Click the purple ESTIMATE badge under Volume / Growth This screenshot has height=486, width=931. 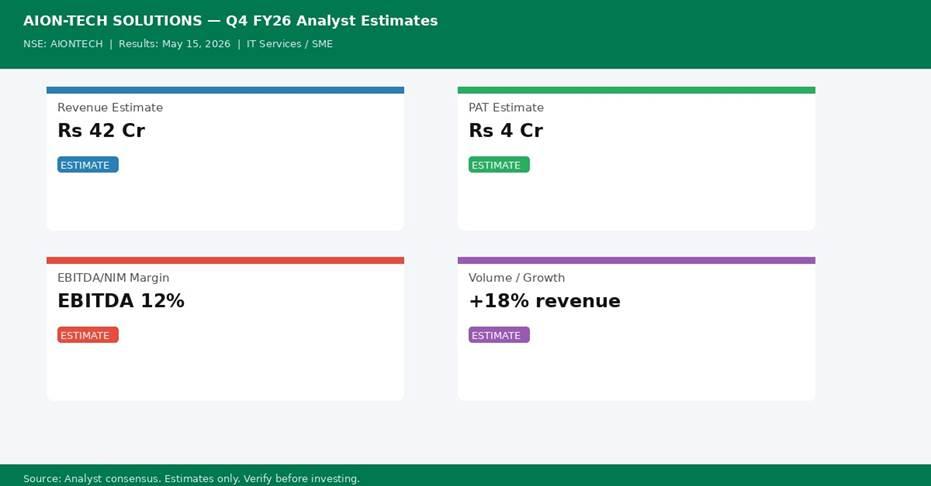[499, 335]
